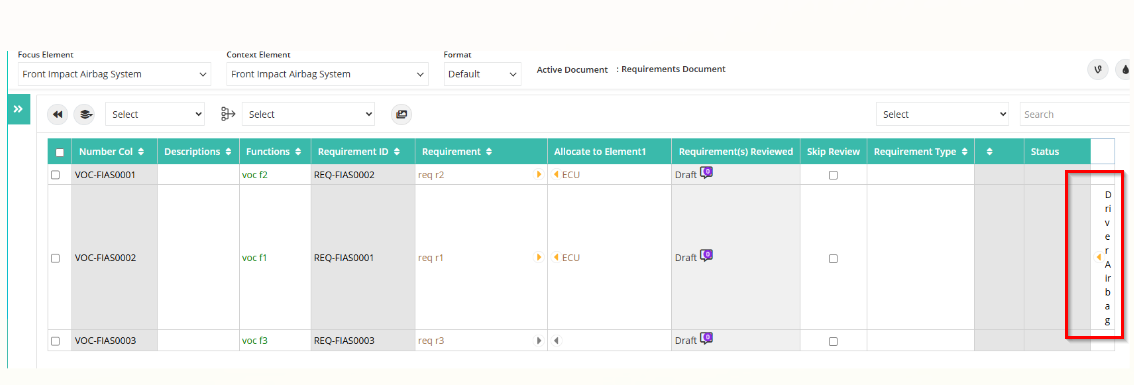
Task: Open comment bubble in VOC-FIAS0001 row
Action: click(707, 174)
